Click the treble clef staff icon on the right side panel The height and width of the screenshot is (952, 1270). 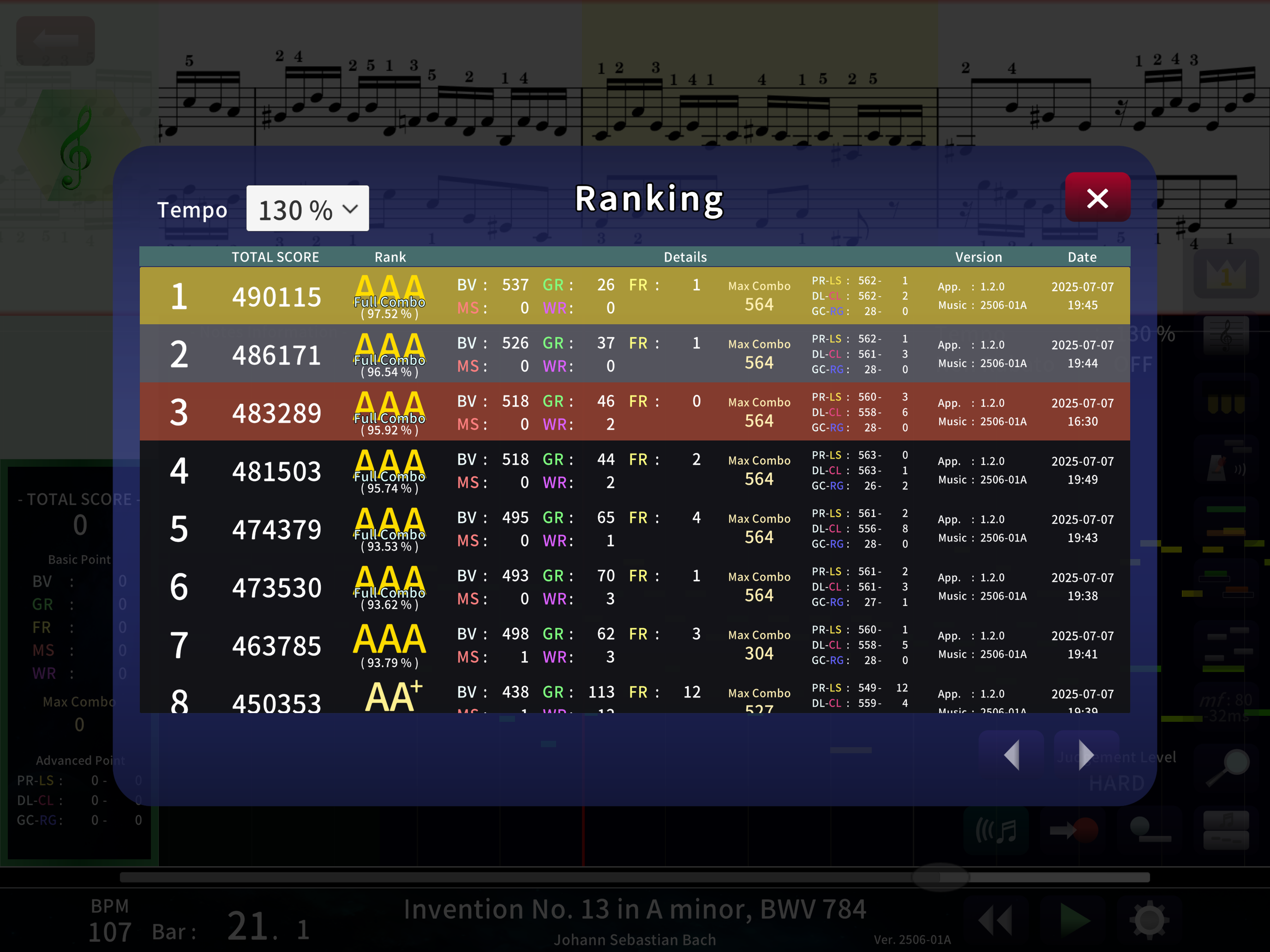(x=1226, y=336)
